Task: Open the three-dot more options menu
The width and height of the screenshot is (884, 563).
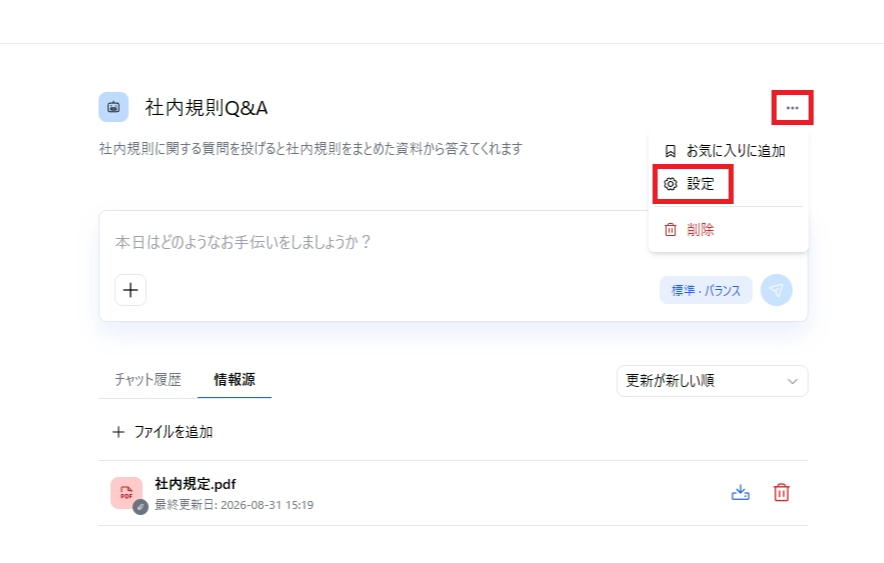Action: tap(792, 108)
